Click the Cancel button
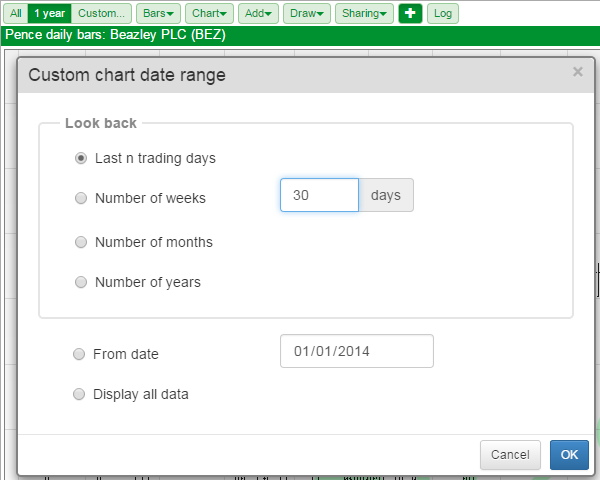The height and width of the screenshot is (480, 600). pyautogui.click(x=510, y=455)
